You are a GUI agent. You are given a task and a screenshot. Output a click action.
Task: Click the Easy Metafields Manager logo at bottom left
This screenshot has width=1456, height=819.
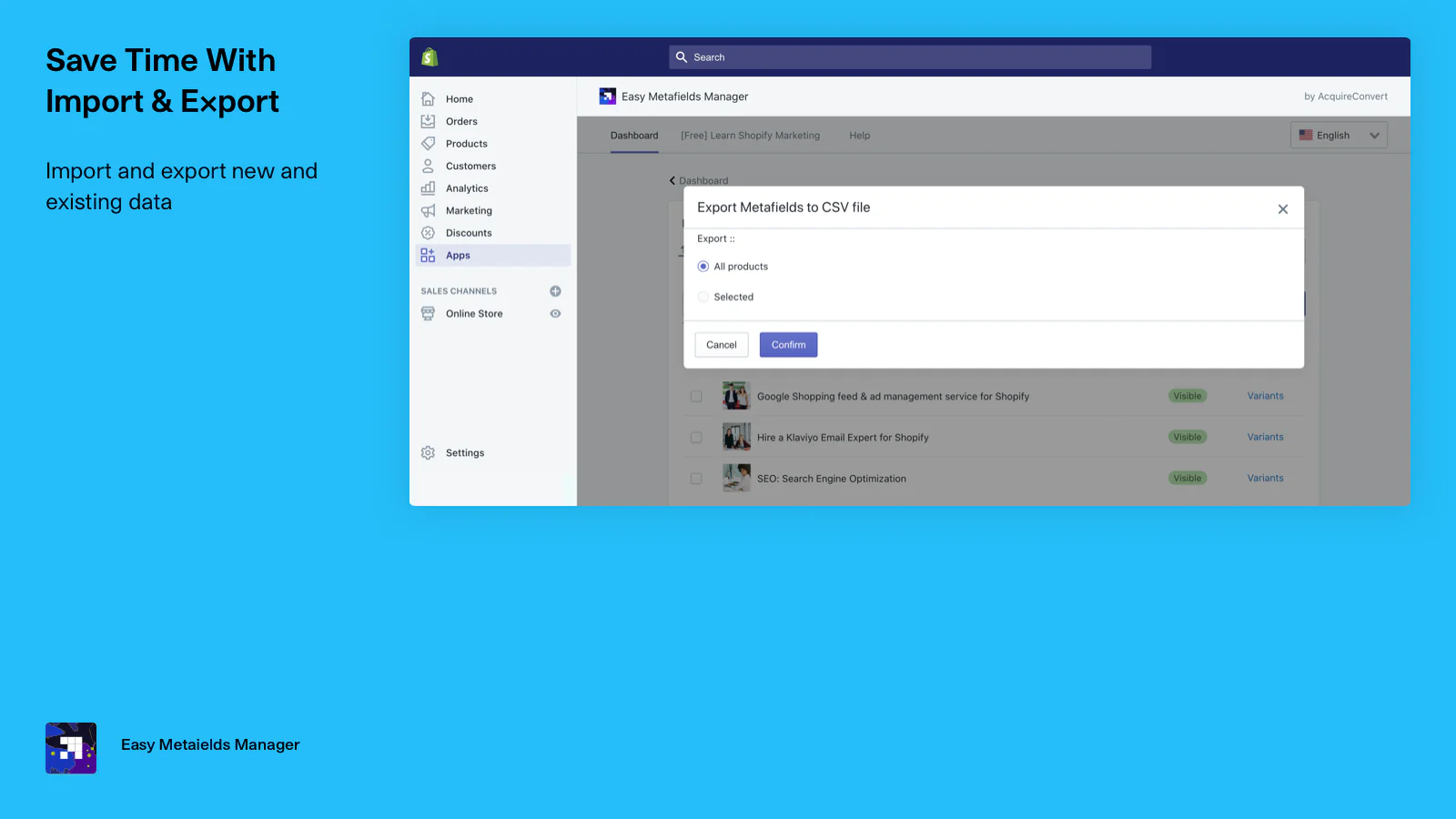(x=71, y=748)
